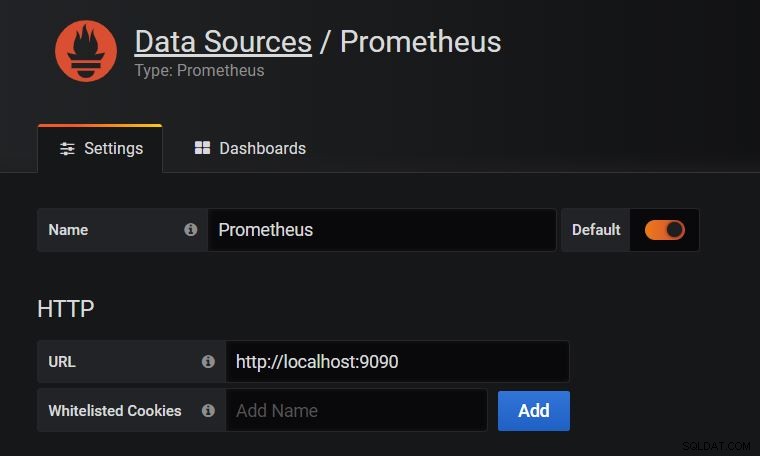Click the Name field label
The height and width of the screenshot is (456, 760).
click(68, 230)
